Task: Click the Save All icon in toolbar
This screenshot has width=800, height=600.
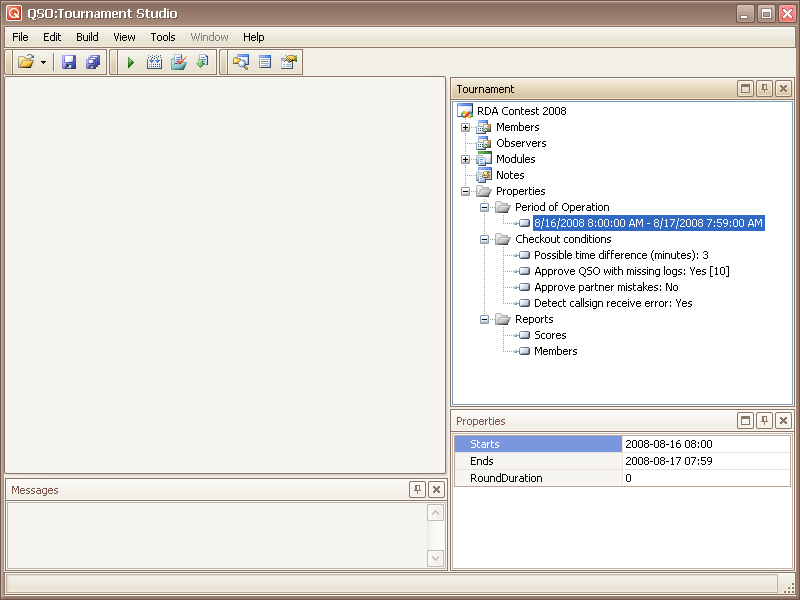Action: (92, 63)
